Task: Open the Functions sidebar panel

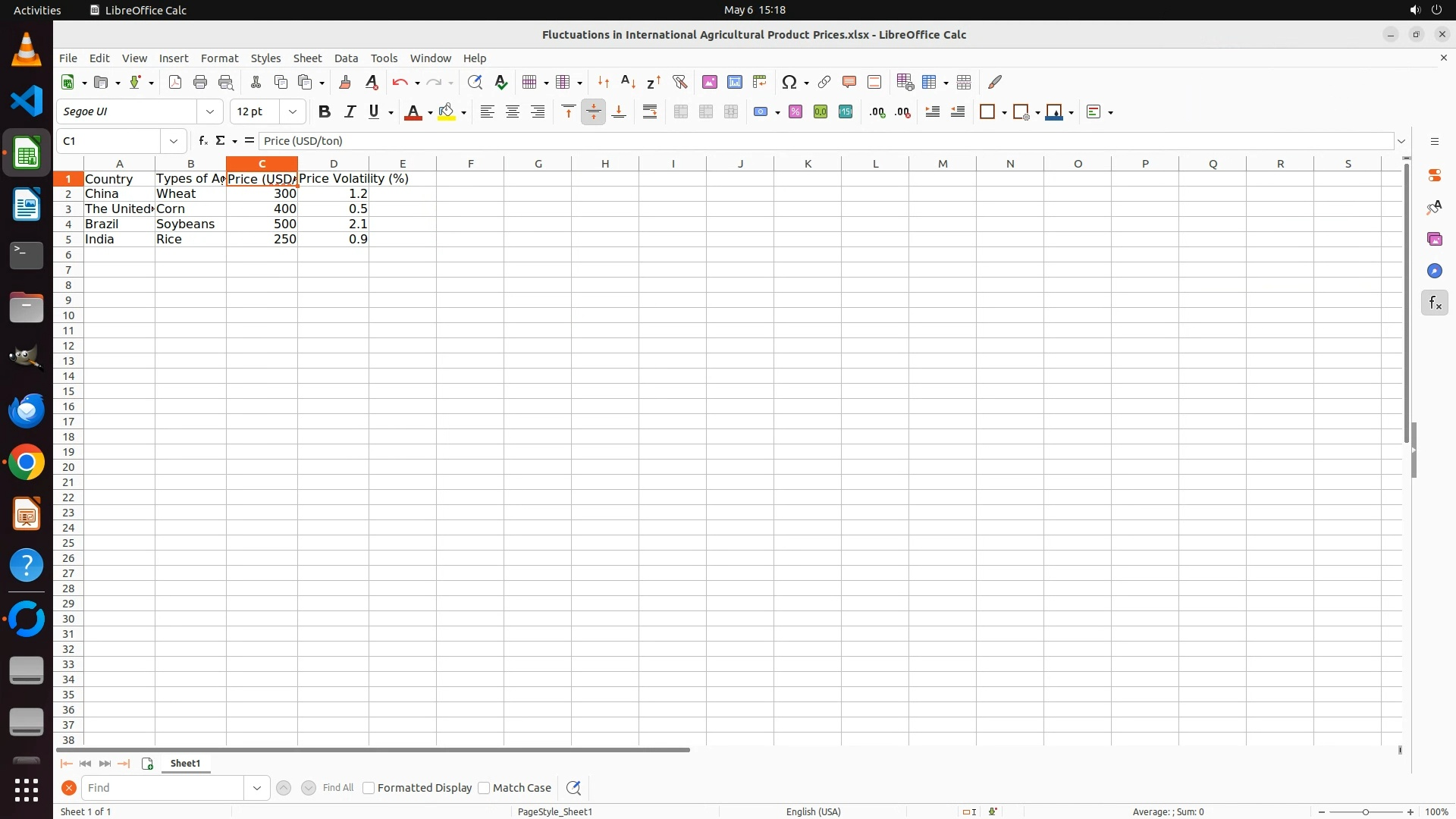Action: (1434, 303)
